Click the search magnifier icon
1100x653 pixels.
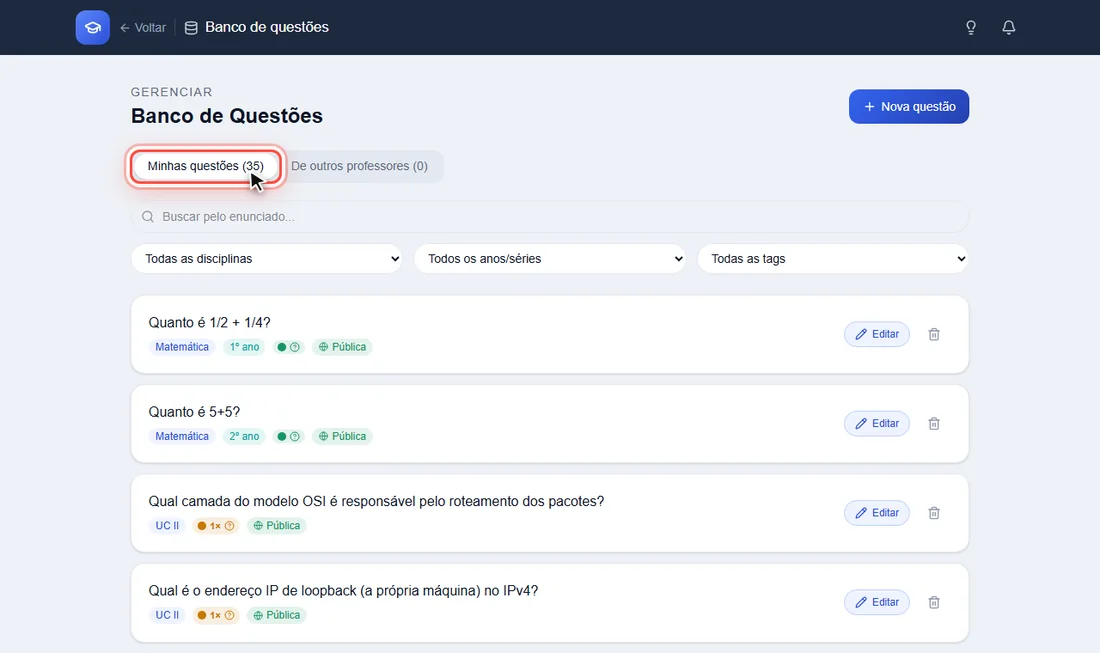[147, 217]
